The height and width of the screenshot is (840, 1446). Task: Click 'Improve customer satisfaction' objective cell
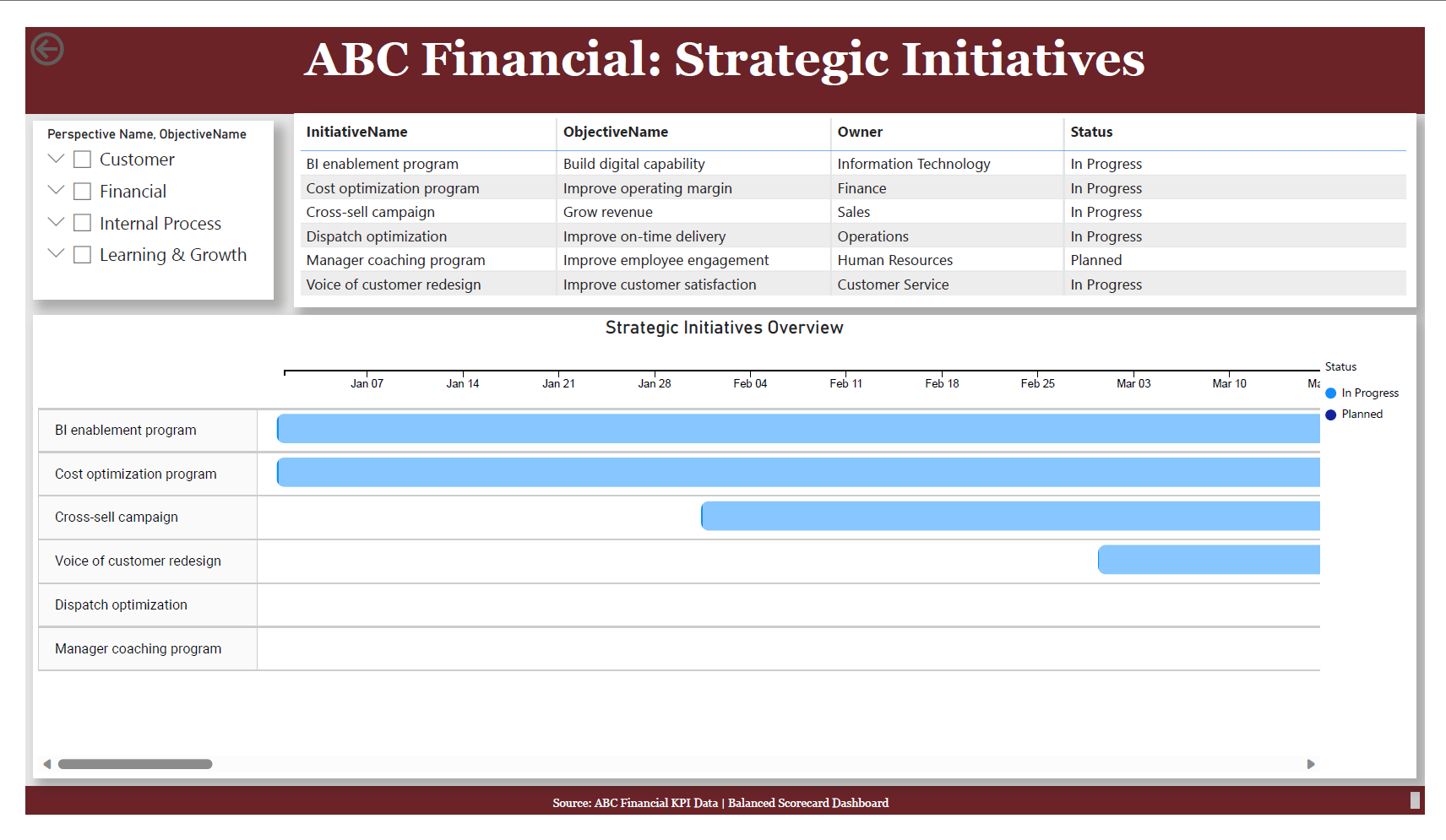click(660, 285)
